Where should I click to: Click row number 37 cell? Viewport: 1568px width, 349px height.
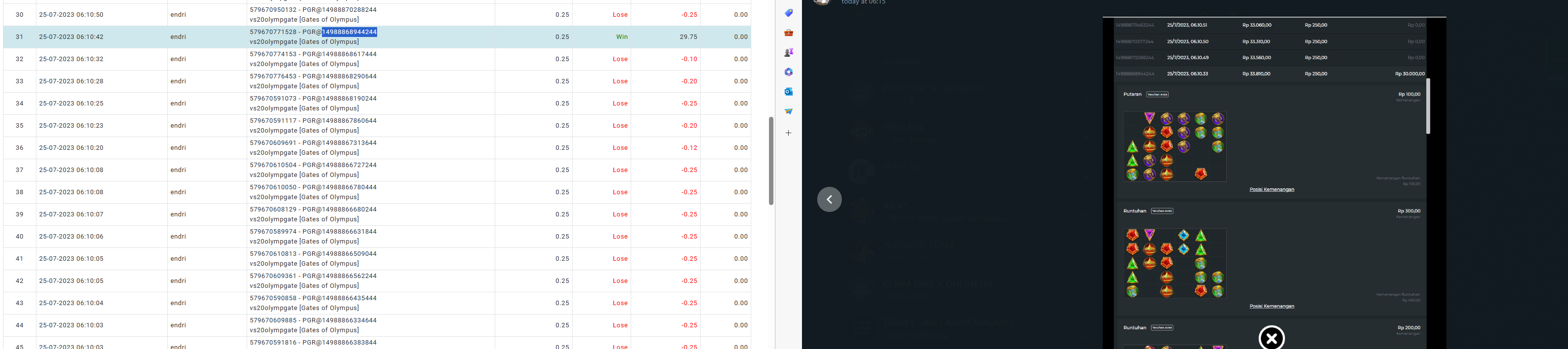click(20, 170)
